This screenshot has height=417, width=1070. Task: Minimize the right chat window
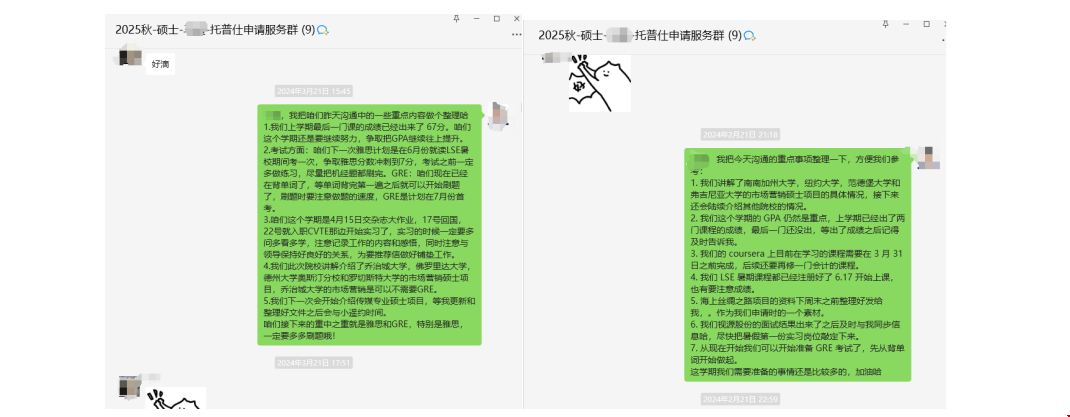tap(906, 24)
